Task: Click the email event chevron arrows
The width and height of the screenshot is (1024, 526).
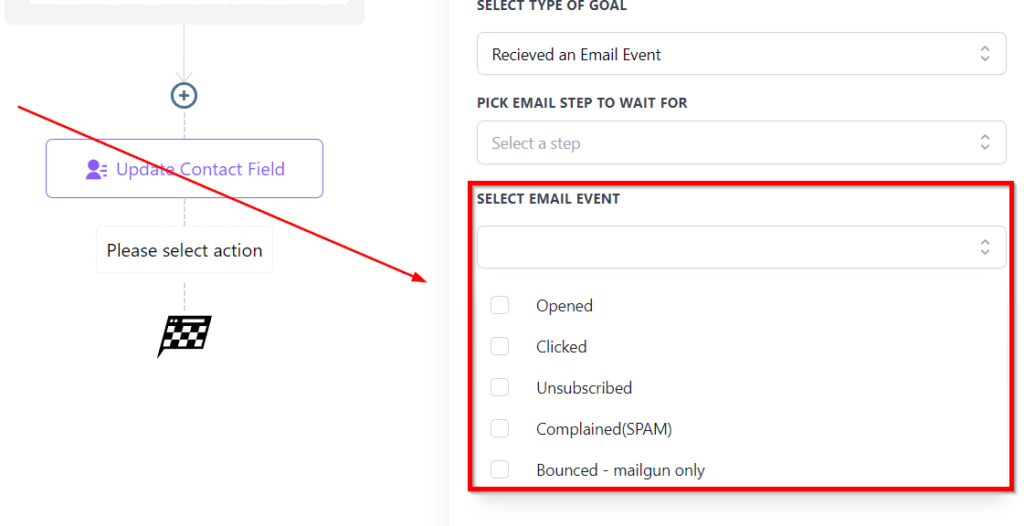Action: (985, 247)
